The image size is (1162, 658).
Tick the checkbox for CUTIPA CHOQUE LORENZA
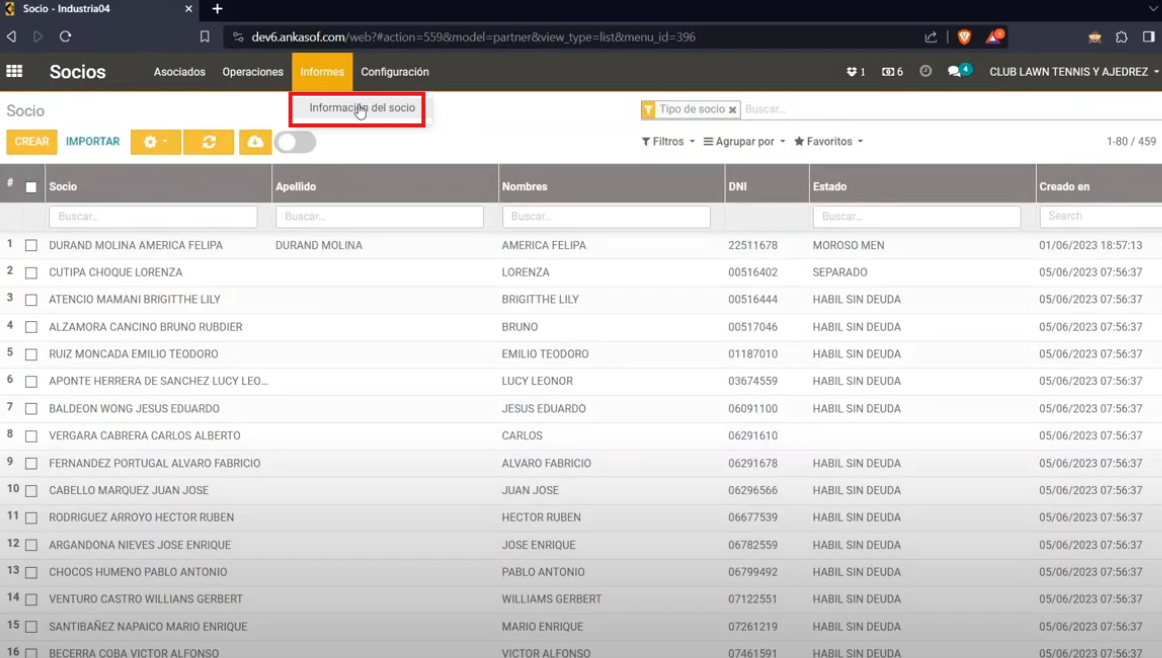coord(31,273)
